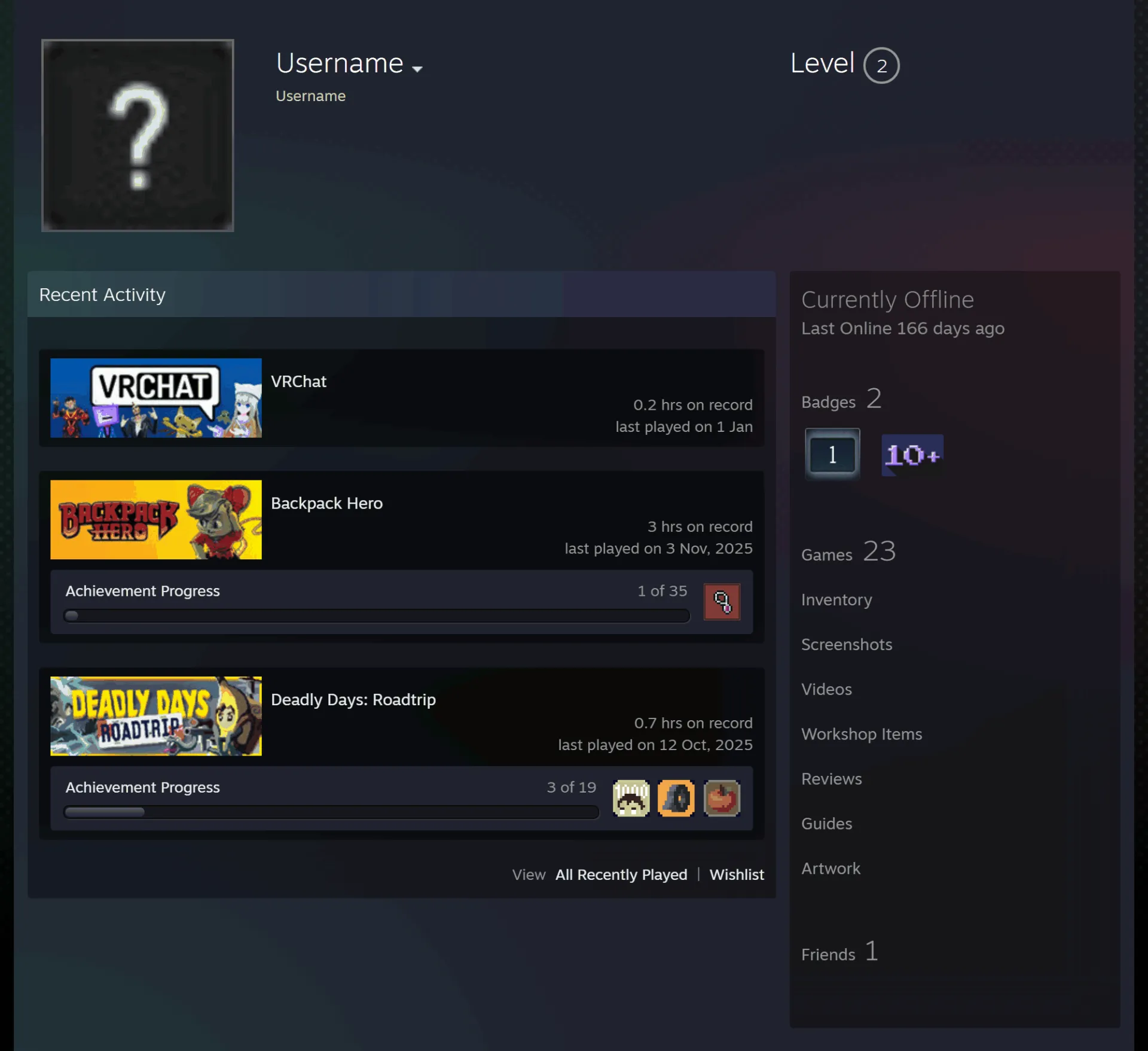This screenshot has width=1148, height=1051.
Task: Click the orange helmet achievement icon
Action: (x=676, y=798)
